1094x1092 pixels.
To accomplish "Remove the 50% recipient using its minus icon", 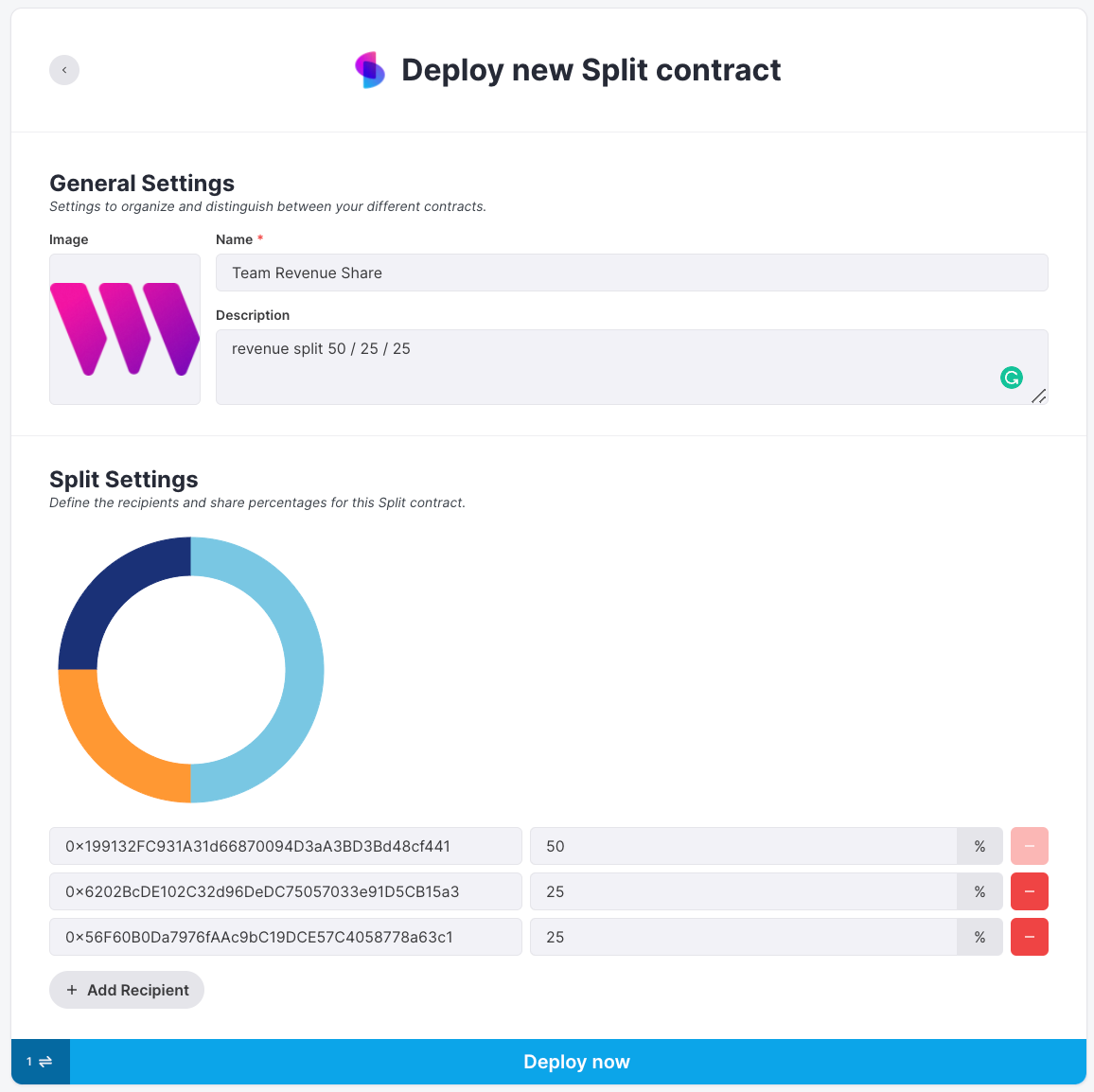I will pos(1029,846).
